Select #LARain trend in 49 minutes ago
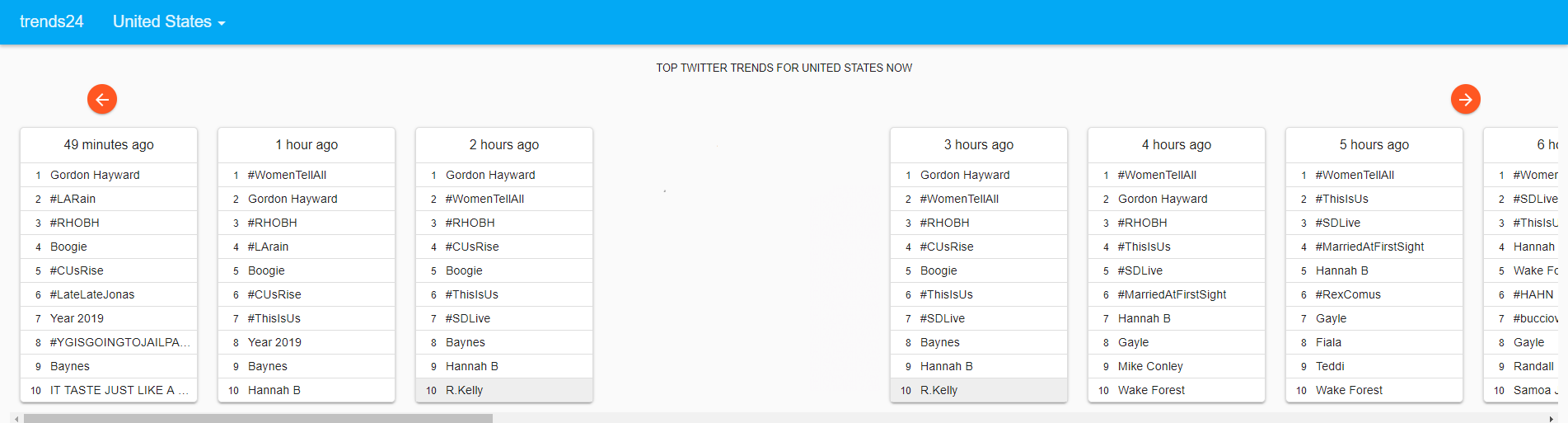 click(73, 199)
